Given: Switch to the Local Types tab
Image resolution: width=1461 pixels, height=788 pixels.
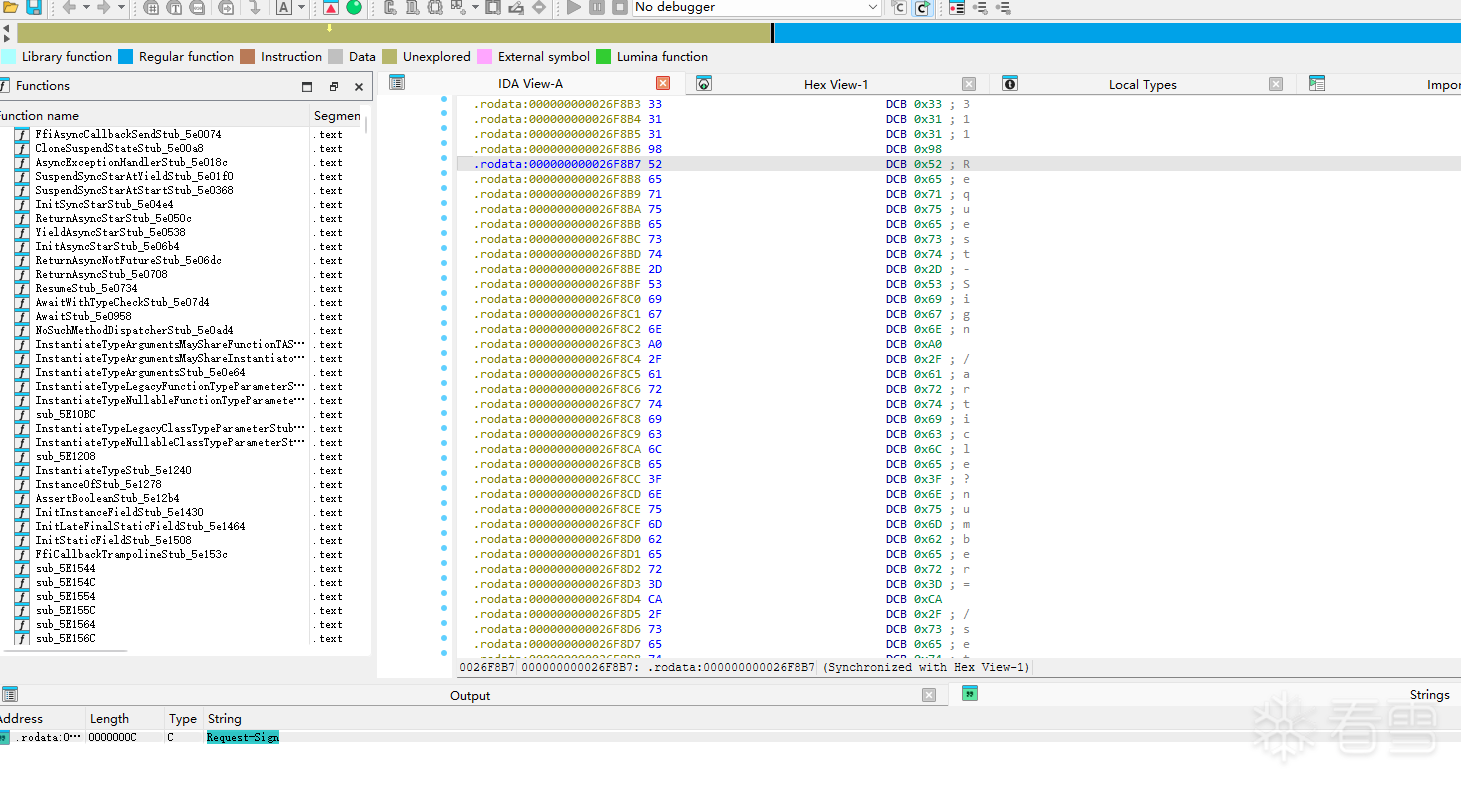Looking at the screenshot, I should pyautogui.click(x=1142, y=85).
